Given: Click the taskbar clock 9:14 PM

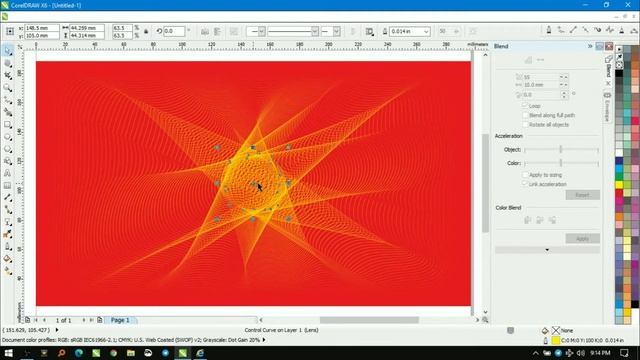Looking at the screenshot, I should pyautogui.click(x=600, y=353).
